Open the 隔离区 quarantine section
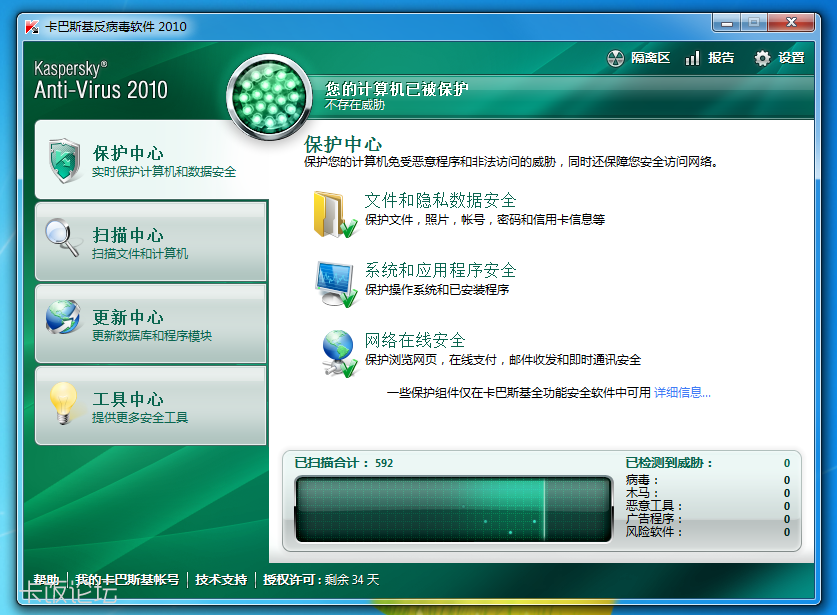This screenshot has height=615, width=837. point(639,59)
